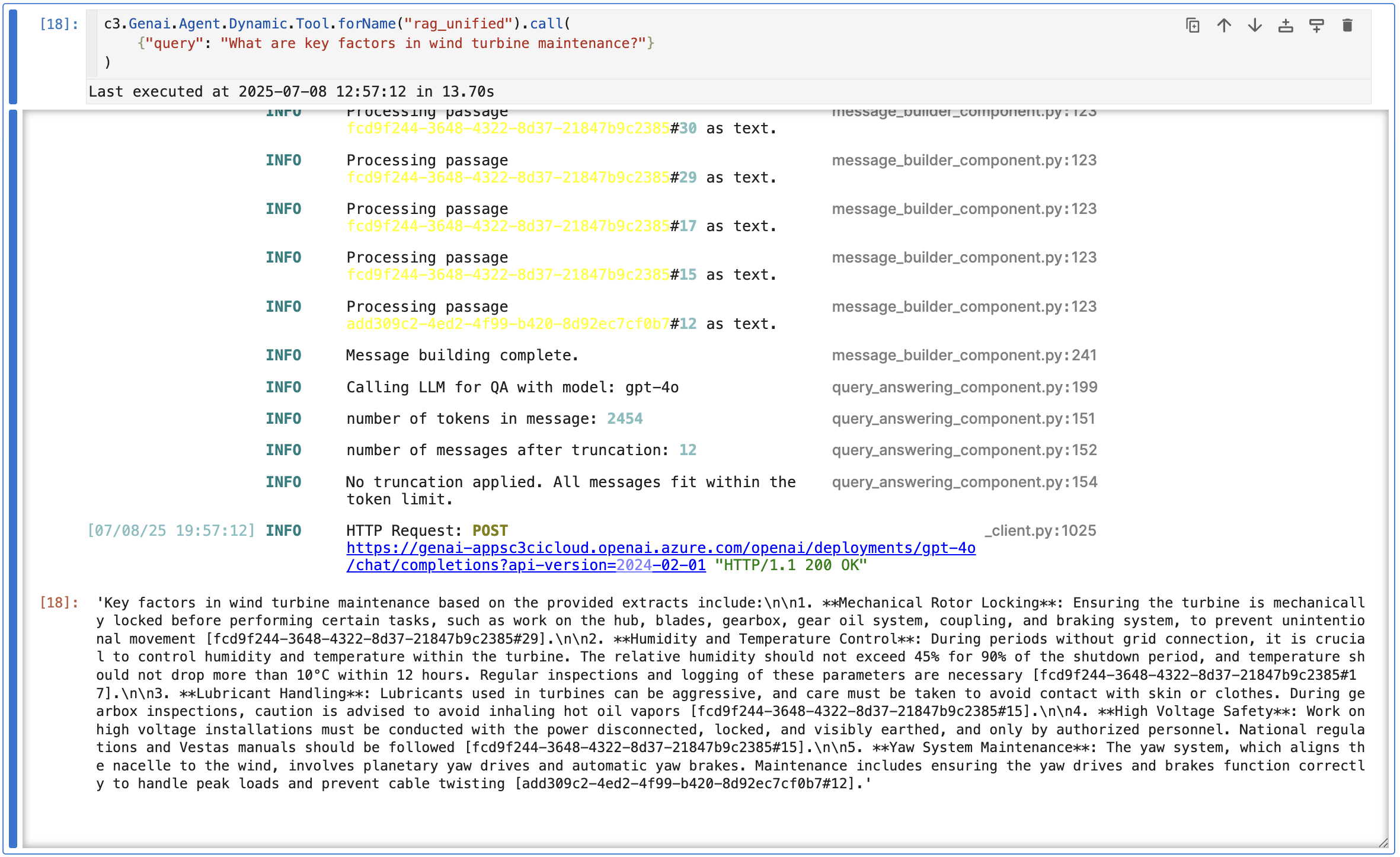Click the Last executed timestamp line
1400x857 pixels.
coord(291,92)
